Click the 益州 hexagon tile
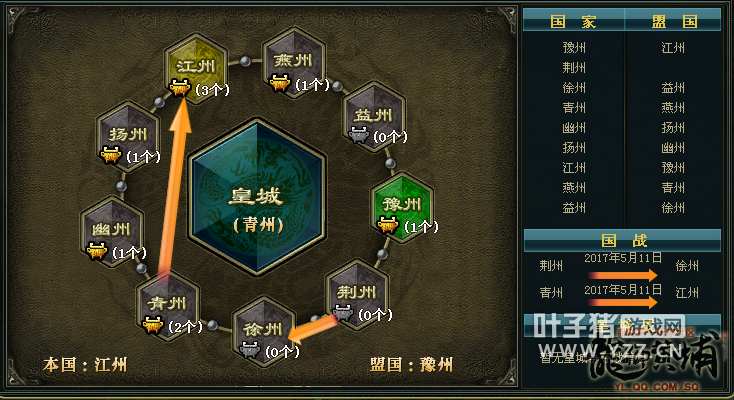Screen dimensions: 734x400 (x=374, y=116)
